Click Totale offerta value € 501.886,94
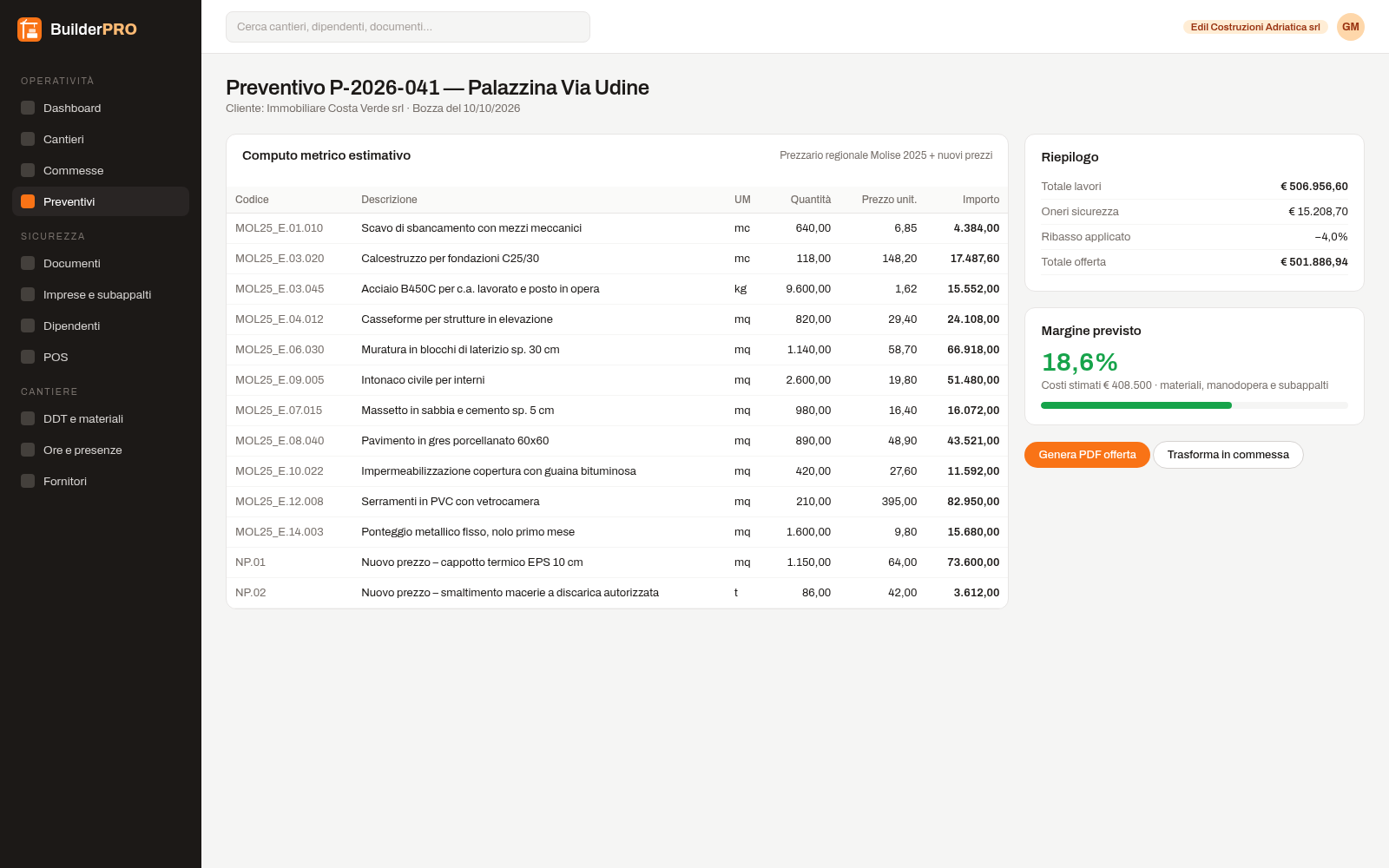 (x=1314, y=262)
